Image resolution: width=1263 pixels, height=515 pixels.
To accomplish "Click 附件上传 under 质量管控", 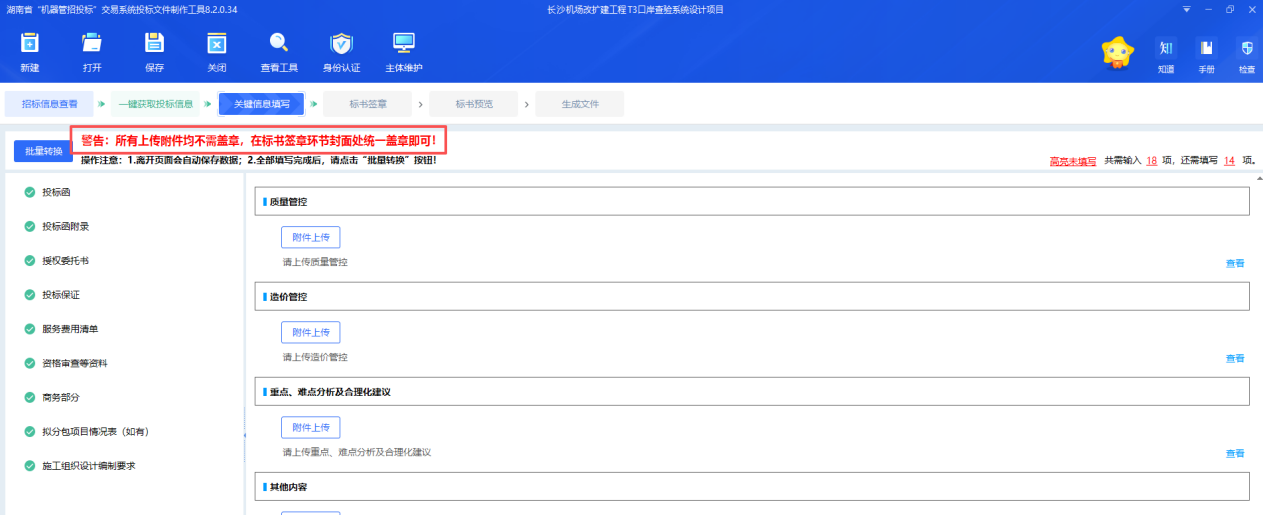I will tap(310, 237).
